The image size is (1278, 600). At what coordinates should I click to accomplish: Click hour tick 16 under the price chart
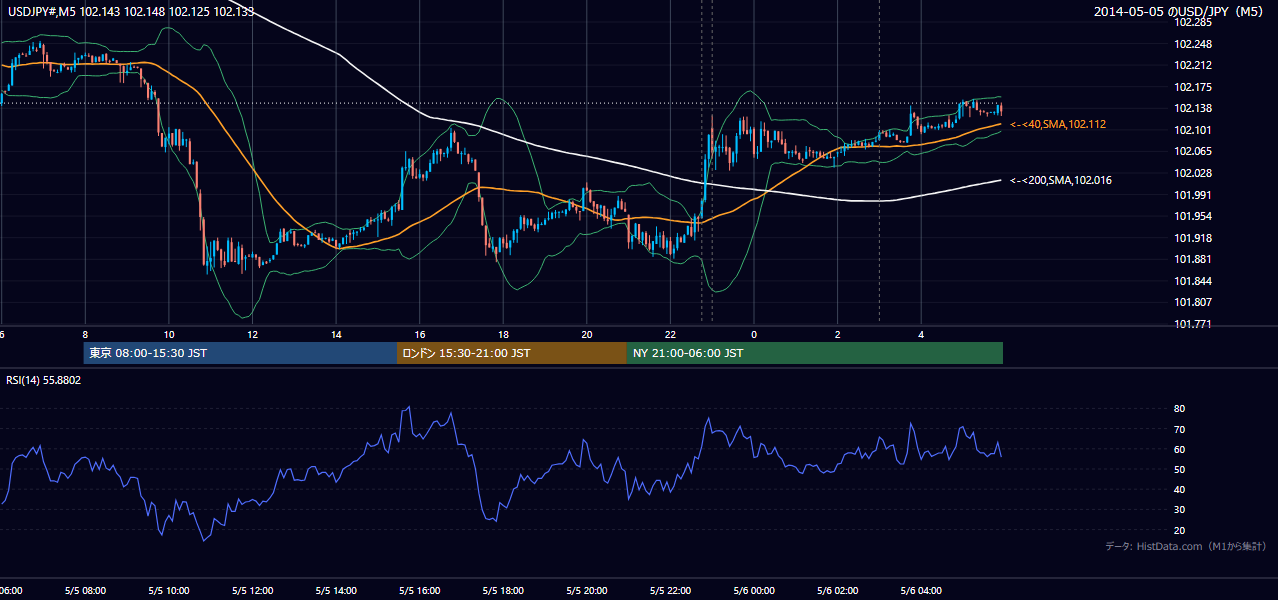tap(420, 334)
